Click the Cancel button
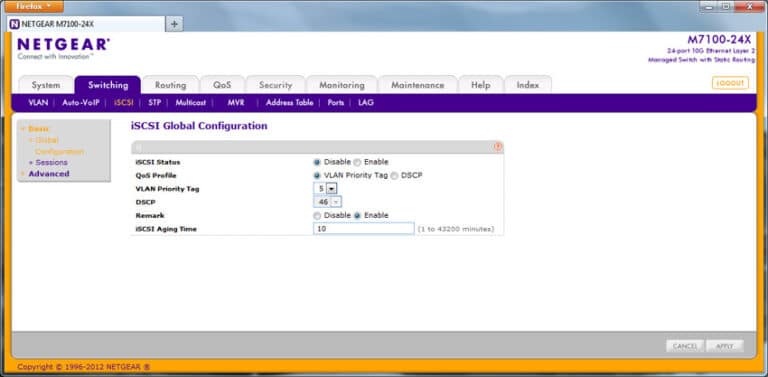This screenshot has height=377, width=768. click(685, 346)
